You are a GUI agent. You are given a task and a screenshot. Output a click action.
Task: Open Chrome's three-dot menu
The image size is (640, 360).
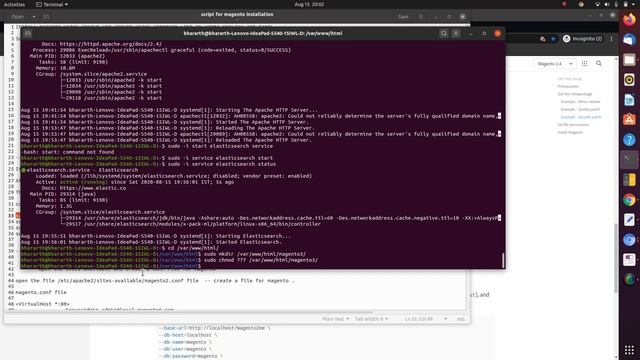(611, 39)
